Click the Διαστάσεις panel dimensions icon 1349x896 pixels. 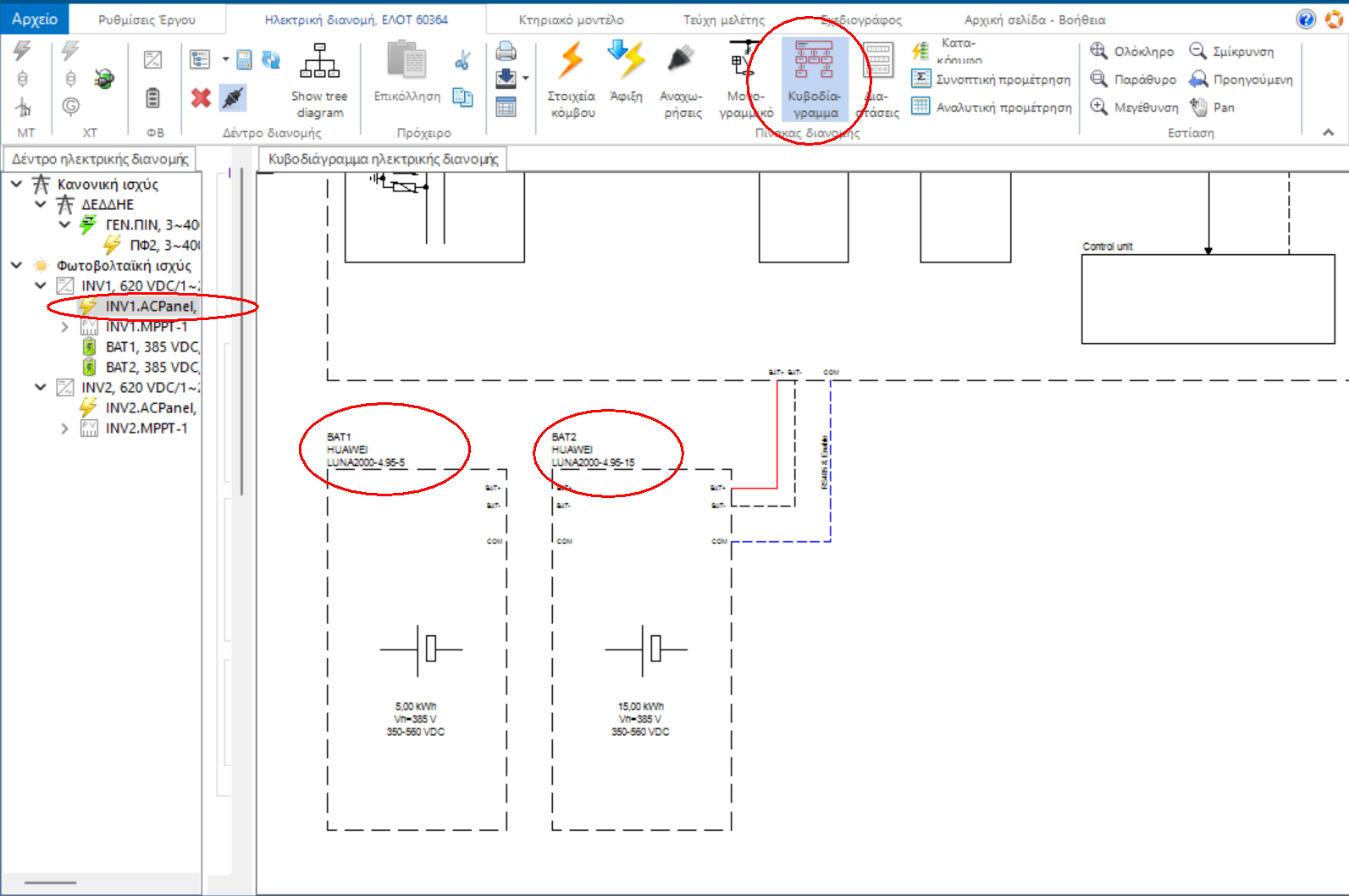877,81
